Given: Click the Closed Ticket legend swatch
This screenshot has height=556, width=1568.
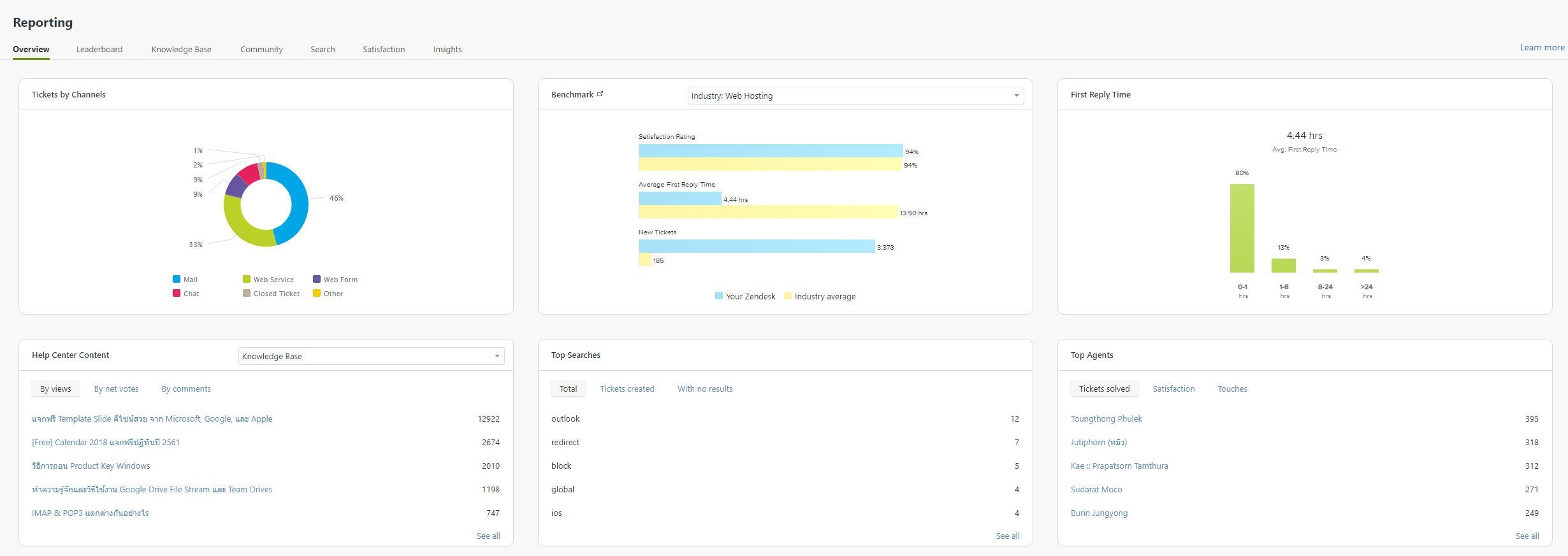Looking at the screenshot, I should pyautogui.click(x=247, y=293).
